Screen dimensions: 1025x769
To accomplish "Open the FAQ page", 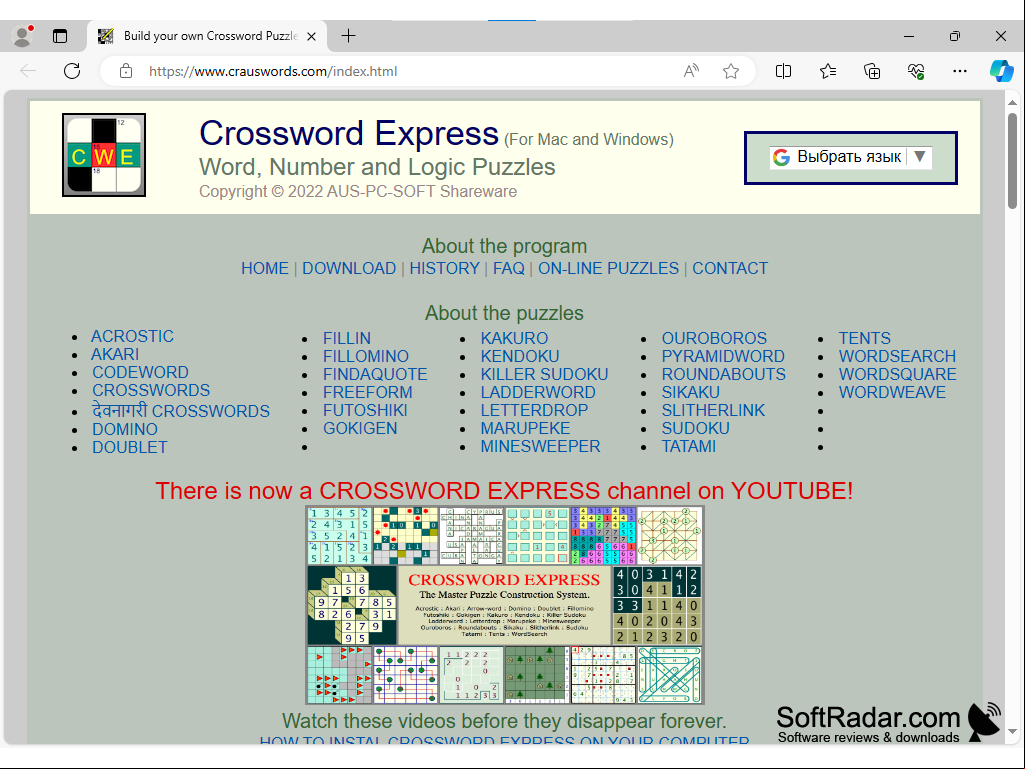I will point(509,269).
